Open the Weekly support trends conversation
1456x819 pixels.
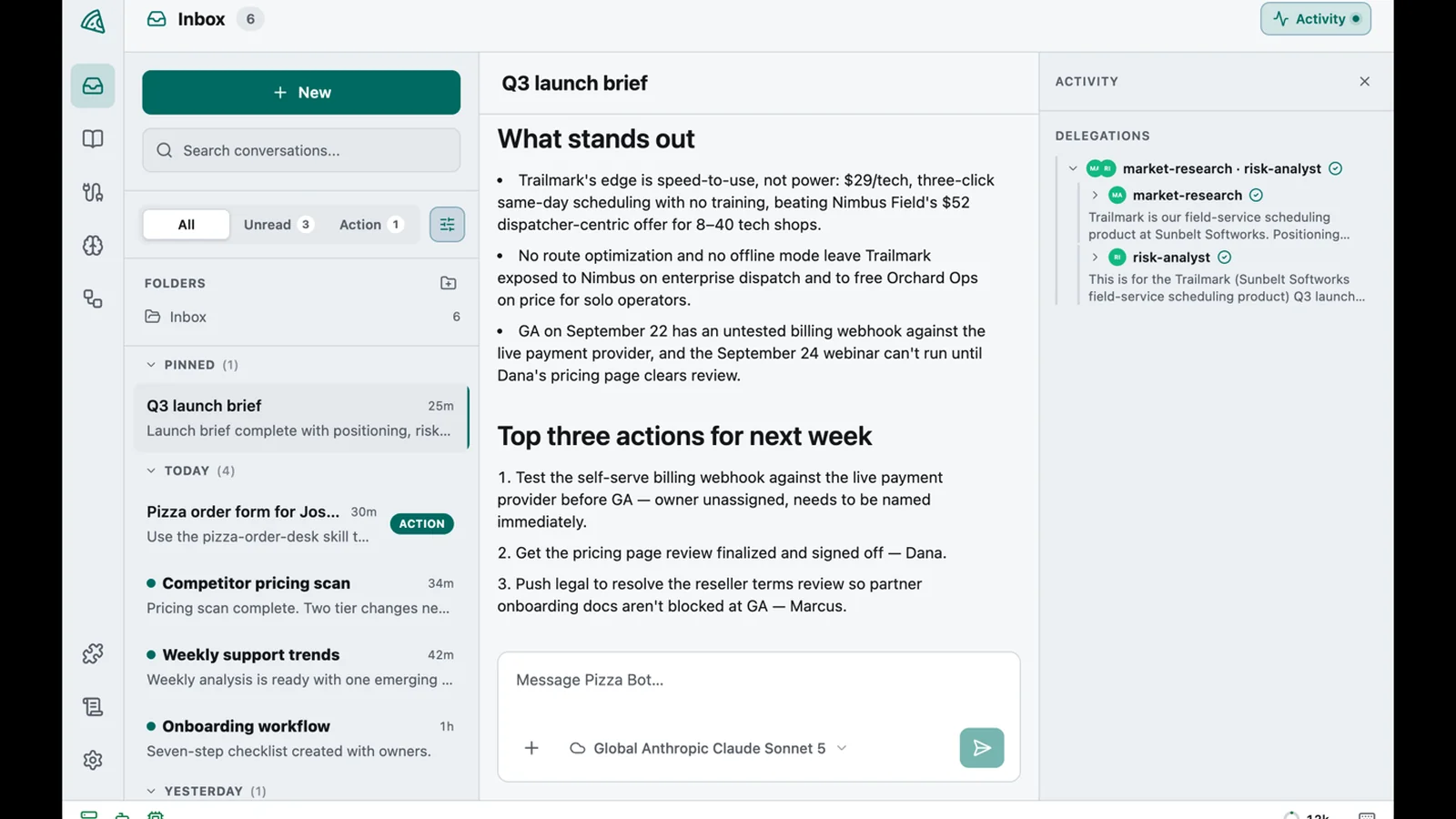[301, 667]
